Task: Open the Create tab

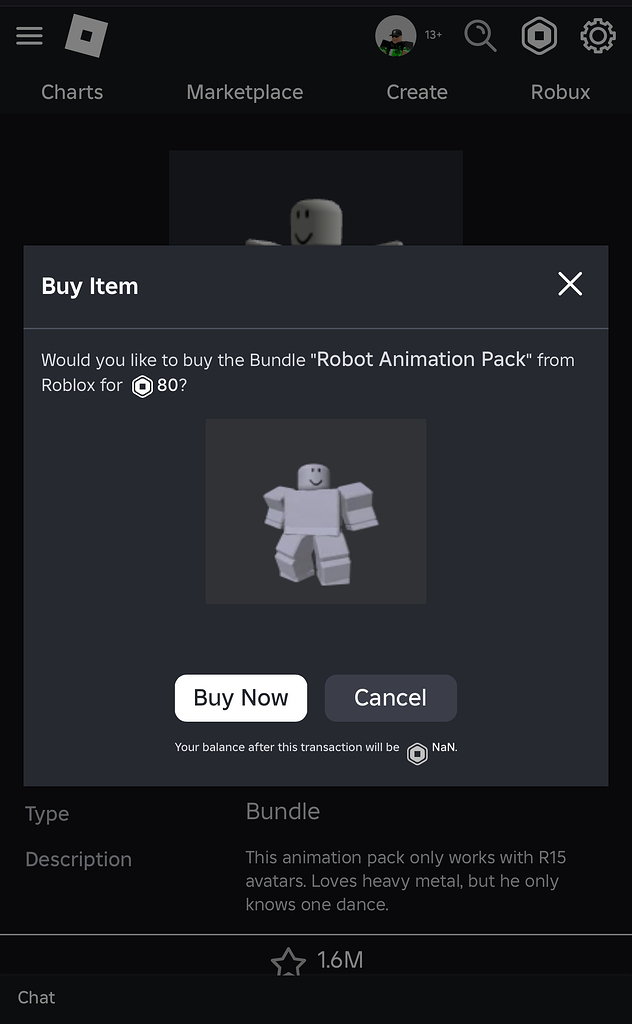Action: [x=417, y=92]
